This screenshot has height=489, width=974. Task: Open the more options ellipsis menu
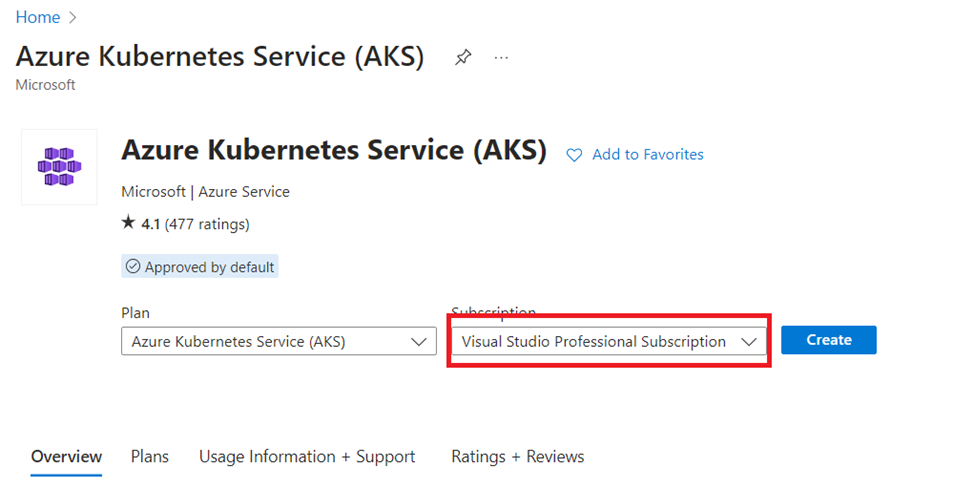(501, 58)
